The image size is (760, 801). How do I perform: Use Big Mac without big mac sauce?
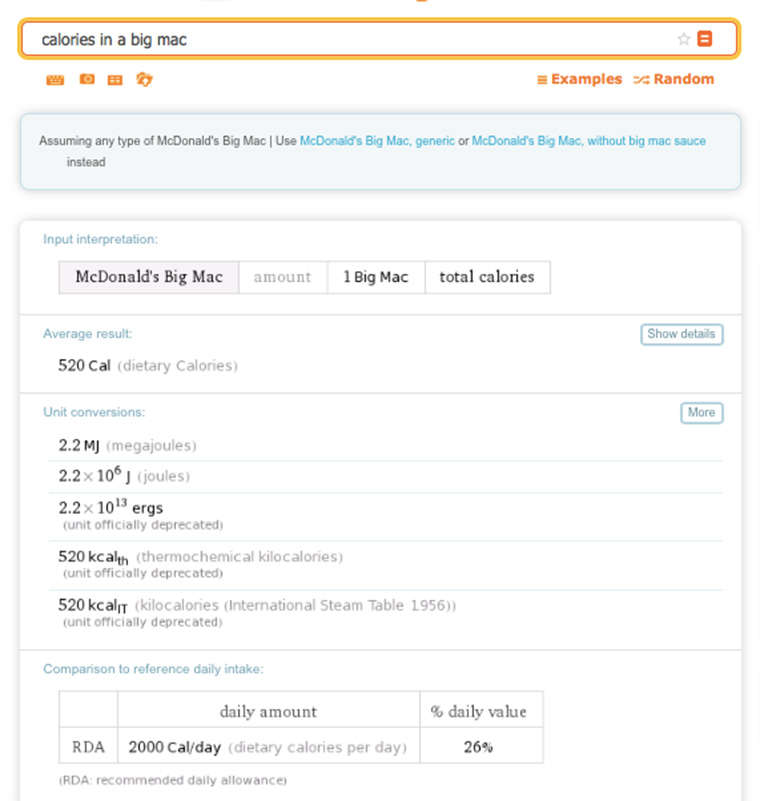pos(588,141)
